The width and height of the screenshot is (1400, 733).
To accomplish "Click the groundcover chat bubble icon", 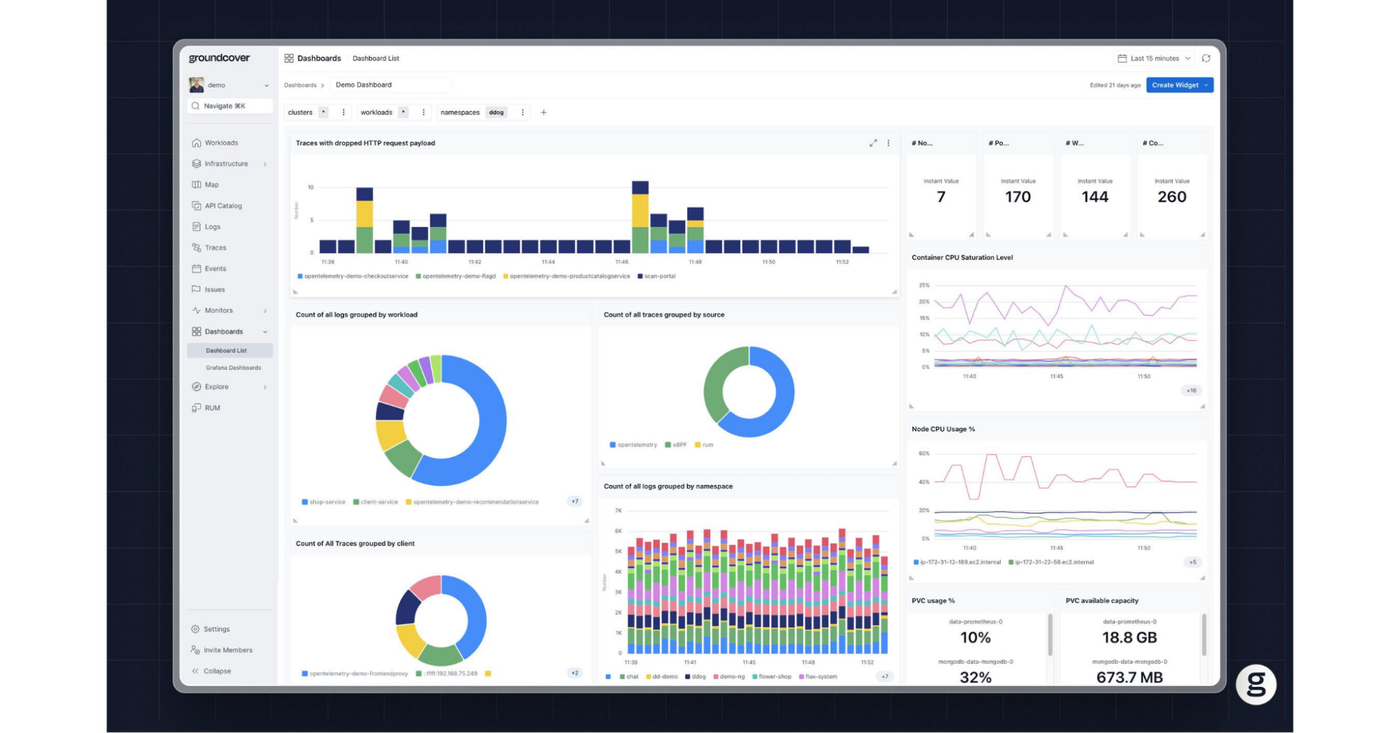I will point(1256,685).
